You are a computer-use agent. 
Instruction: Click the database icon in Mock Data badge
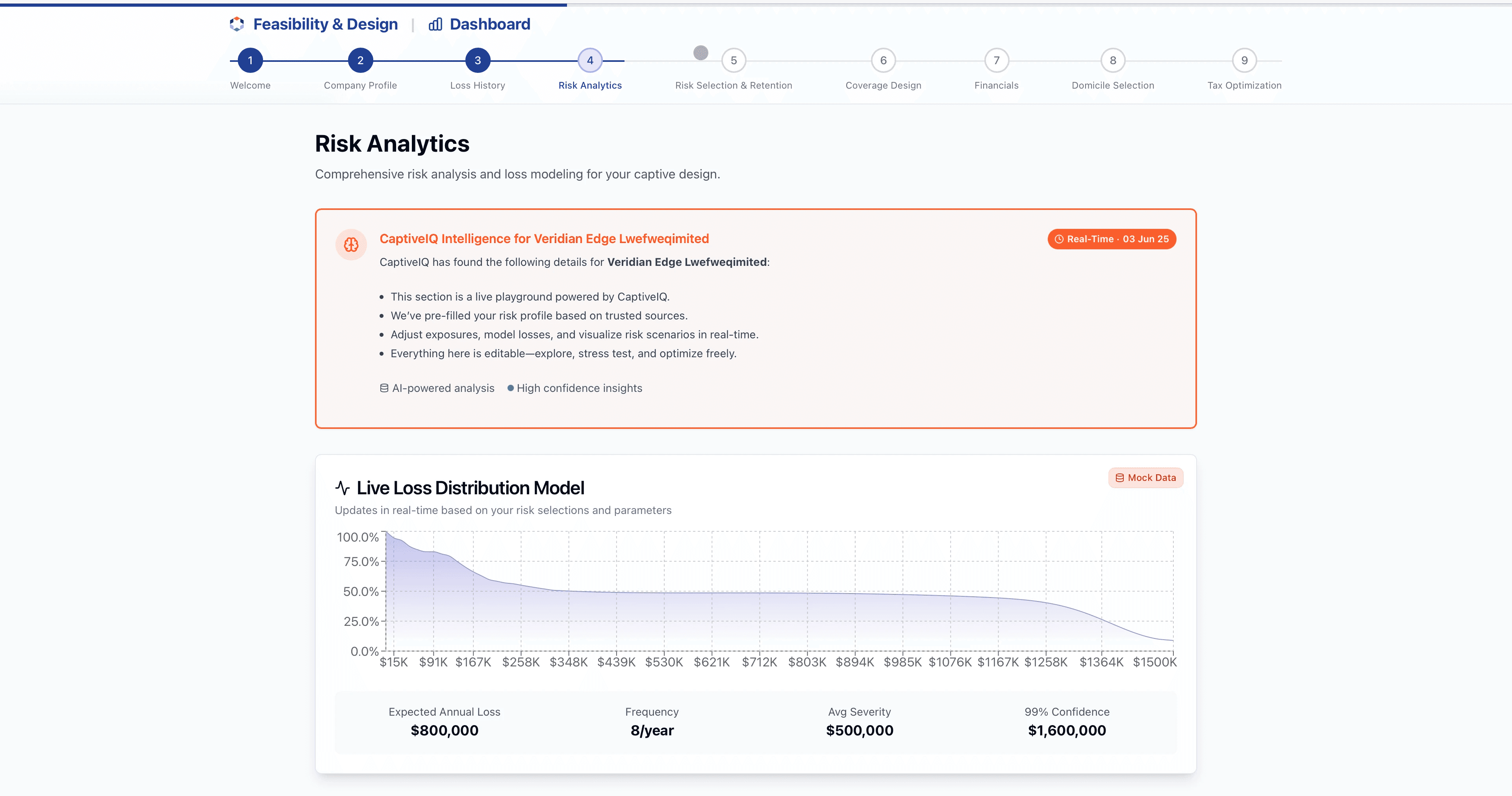pyautogui.click(x=1119, y=478)
